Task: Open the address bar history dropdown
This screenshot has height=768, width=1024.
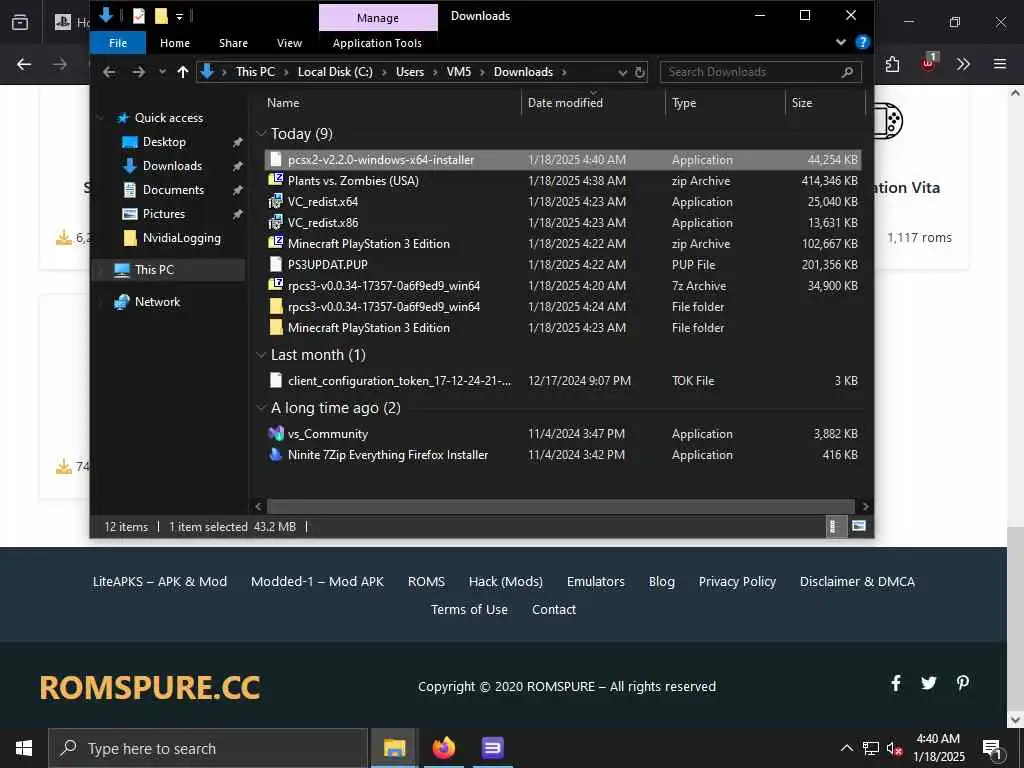Action: (x=622, y=72)
